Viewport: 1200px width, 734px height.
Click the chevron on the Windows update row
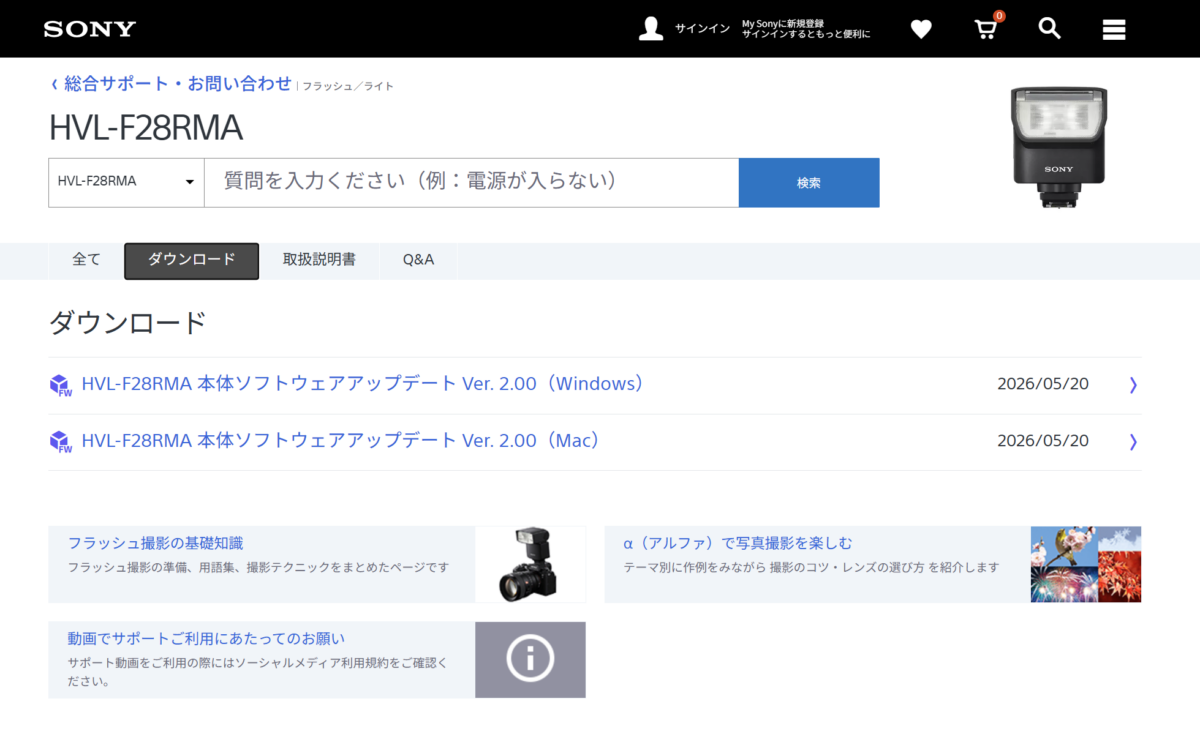tap(1133, 385)
